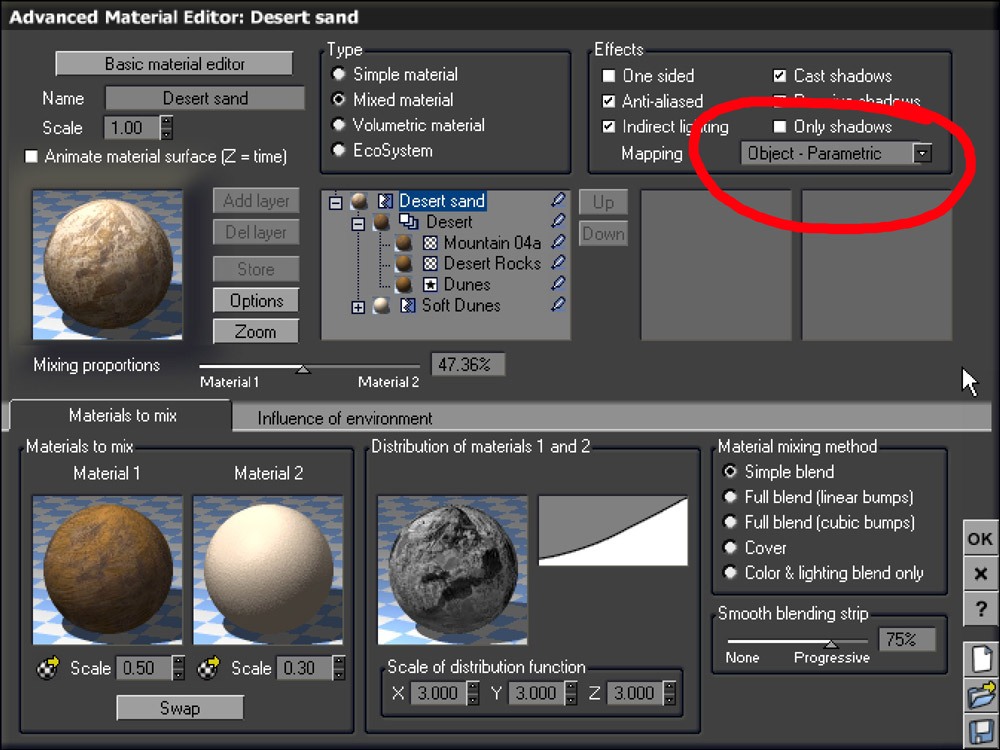Click the material Name field Desert sand
Screen dimensions: 1000x750
pos(205,98)
